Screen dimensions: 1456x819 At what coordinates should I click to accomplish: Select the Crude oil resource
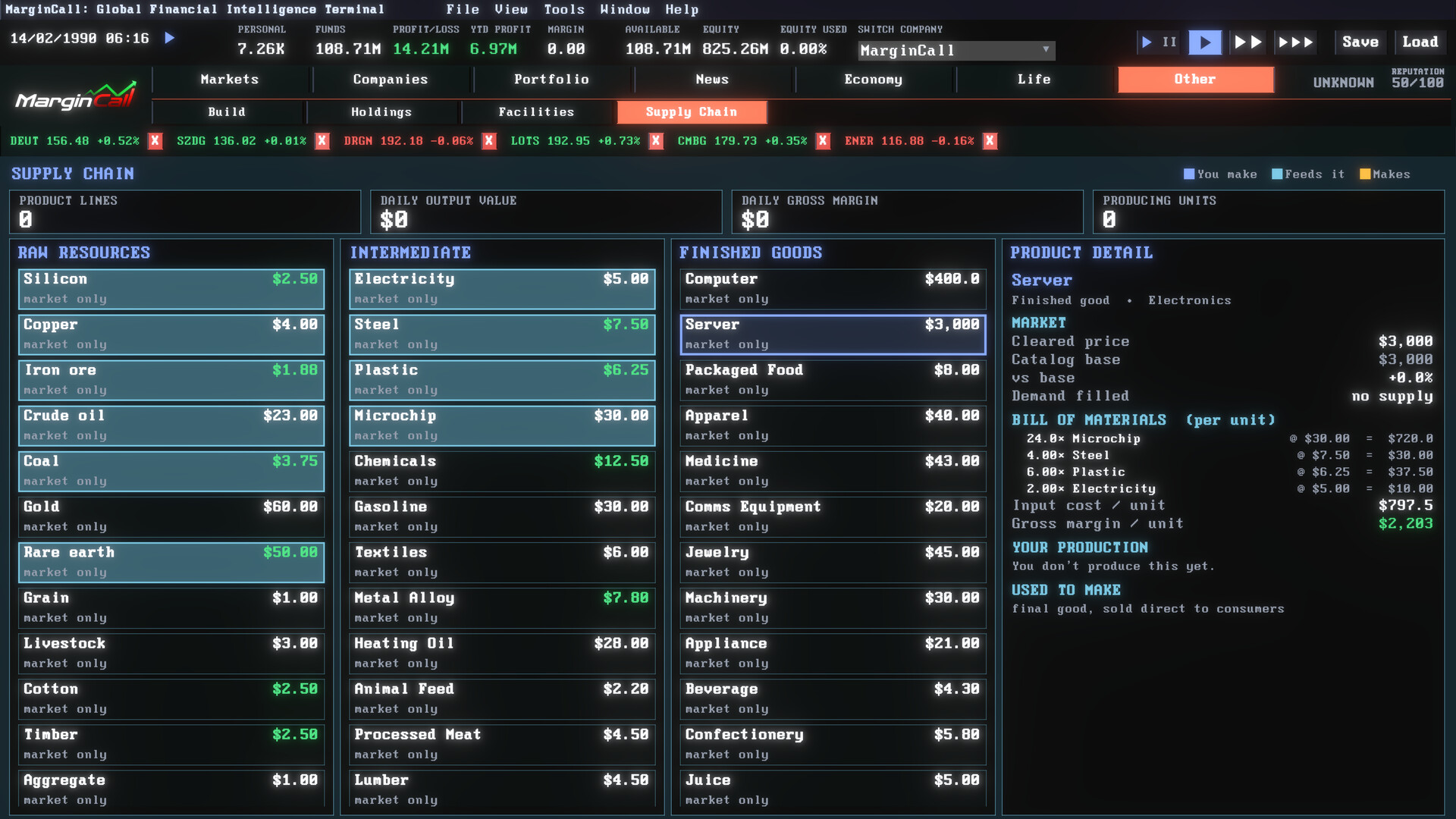tap(171, 425)
